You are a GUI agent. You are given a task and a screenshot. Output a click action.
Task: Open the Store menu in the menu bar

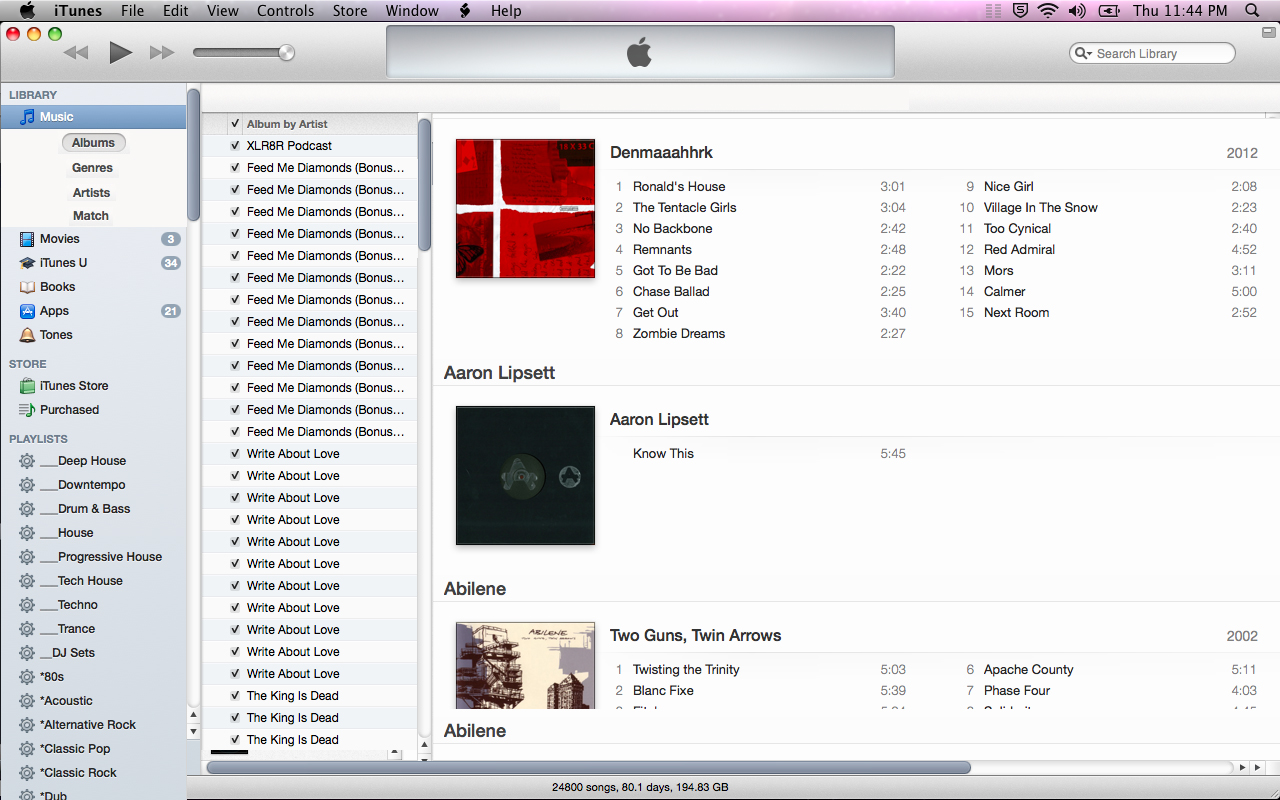[x=350, y=11]
